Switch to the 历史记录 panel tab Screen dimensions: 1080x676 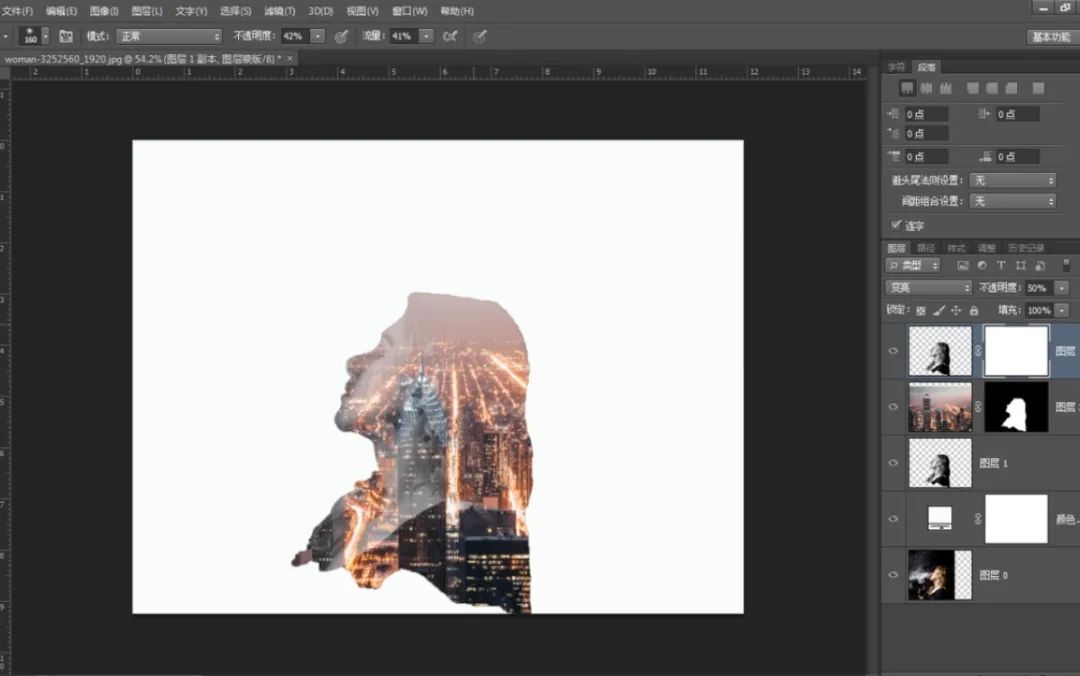pos(1026,248)
